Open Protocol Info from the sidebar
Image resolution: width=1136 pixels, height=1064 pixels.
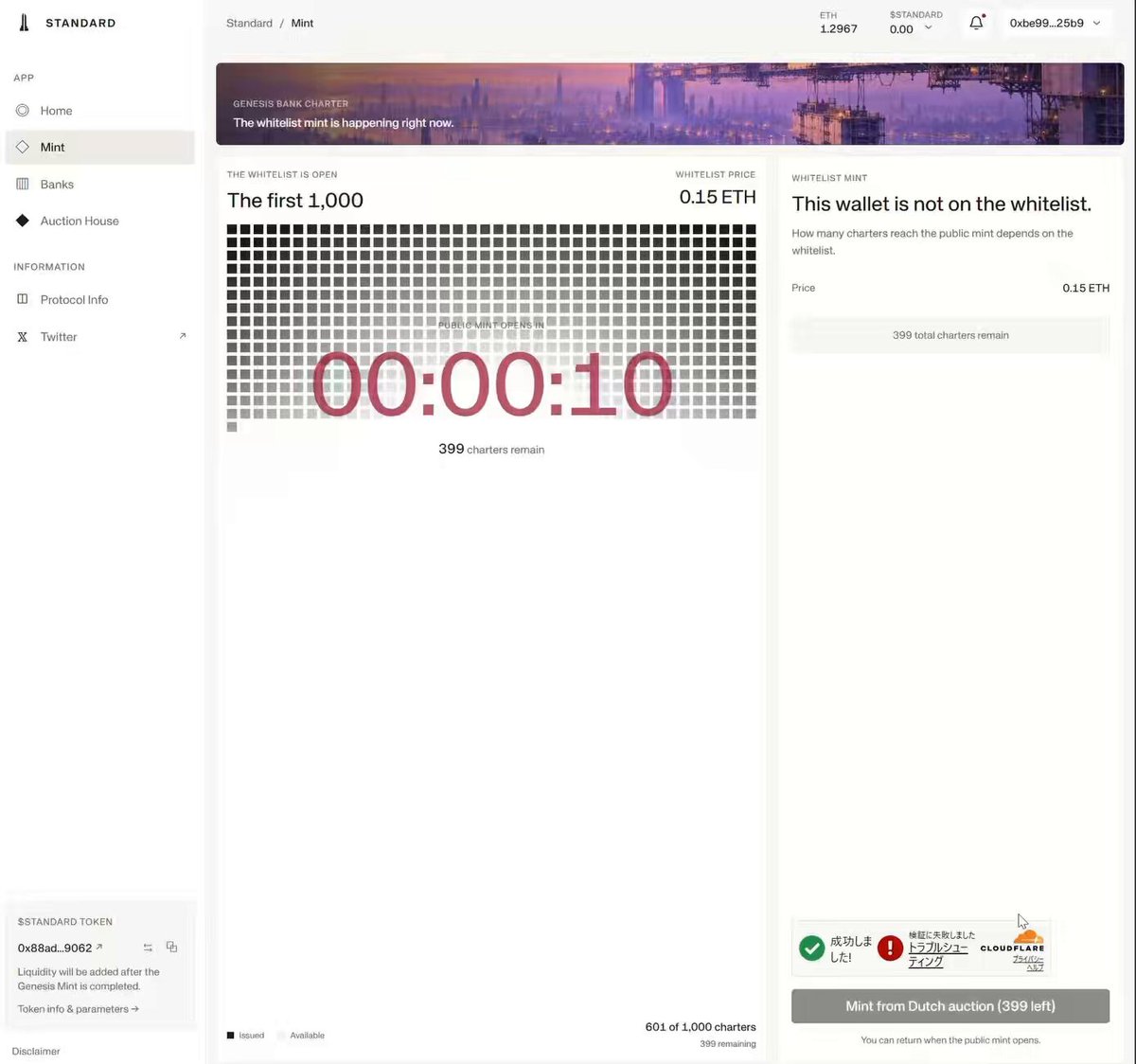(100, 300)
